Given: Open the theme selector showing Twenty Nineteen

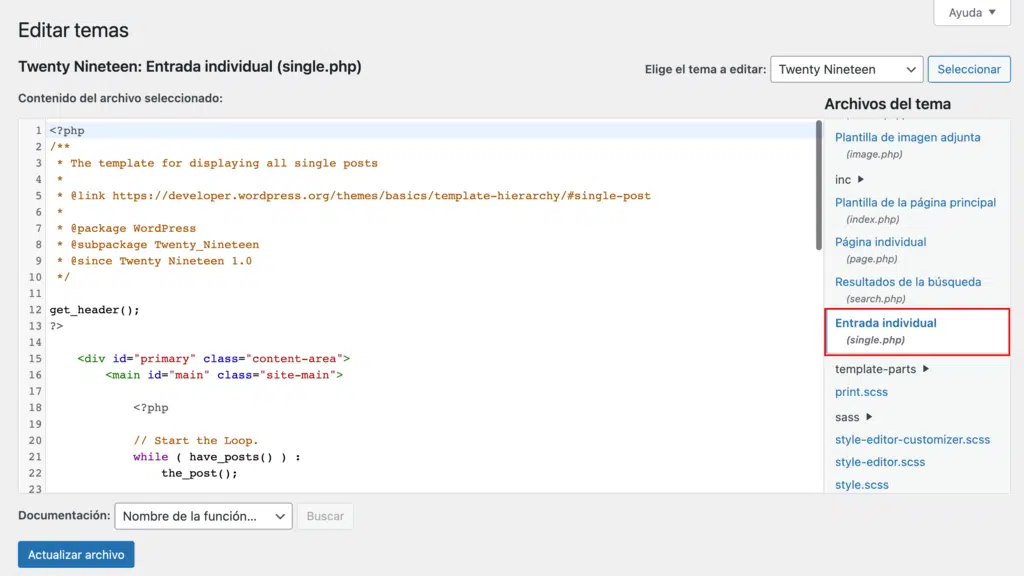Looking at the screenshot, I should (x=846, y=70).
